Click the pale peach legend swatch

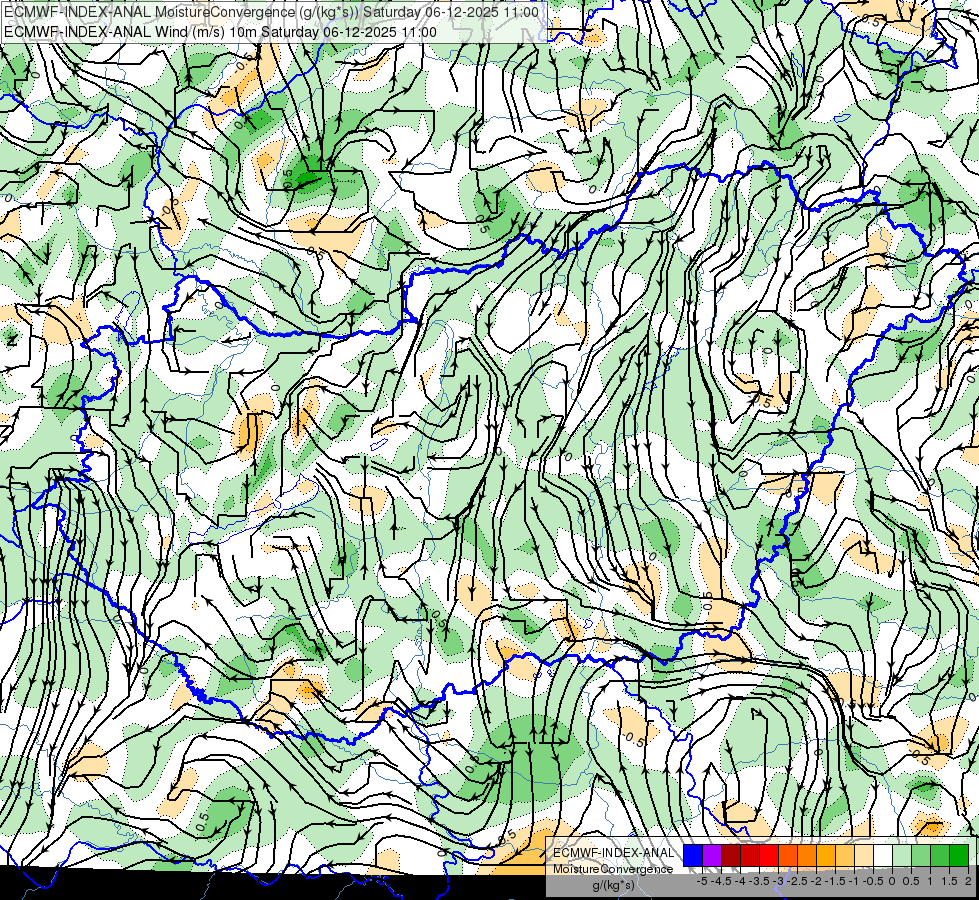[x=864, y=855]
